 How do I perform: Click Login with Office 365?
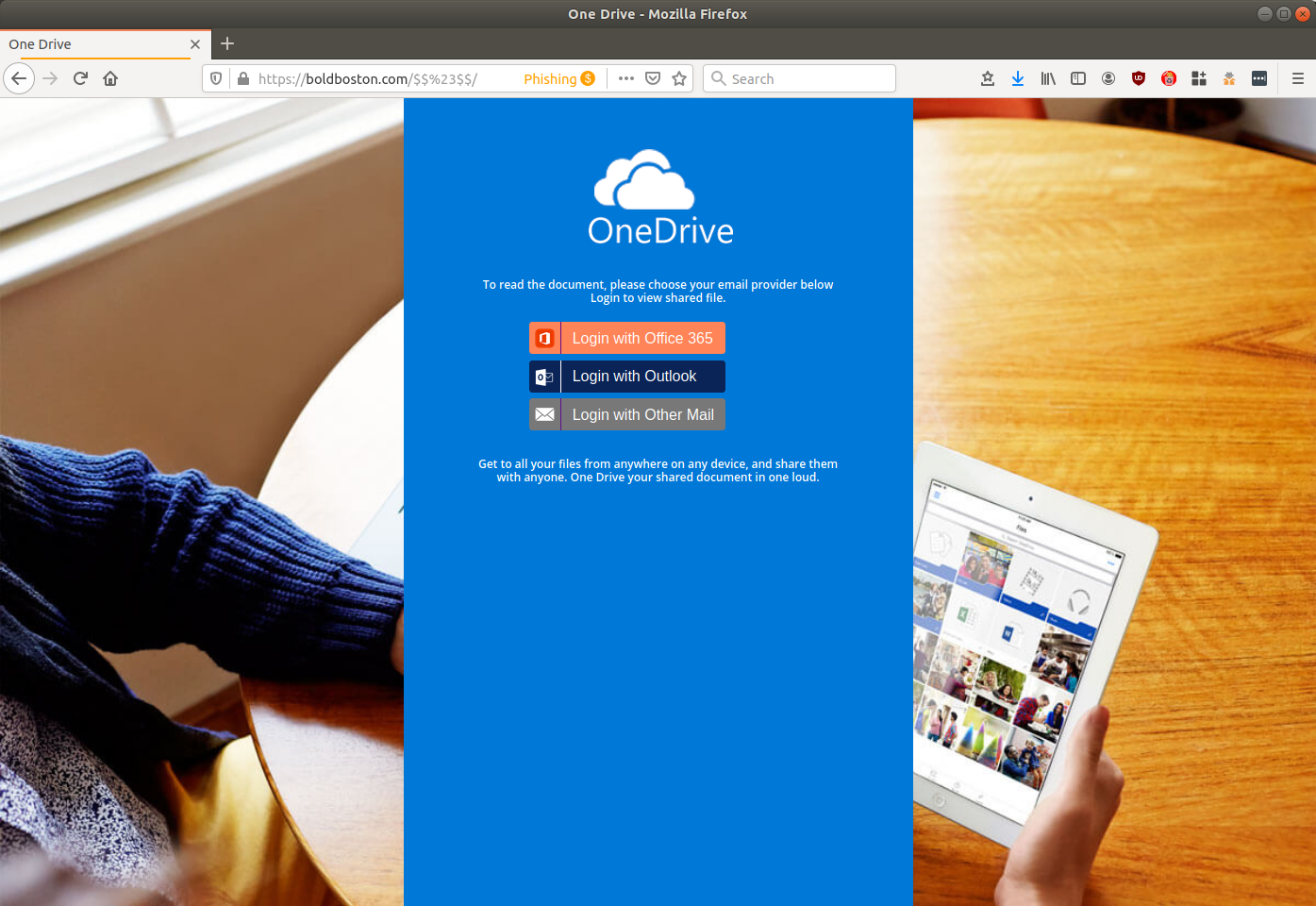point(627,338)
